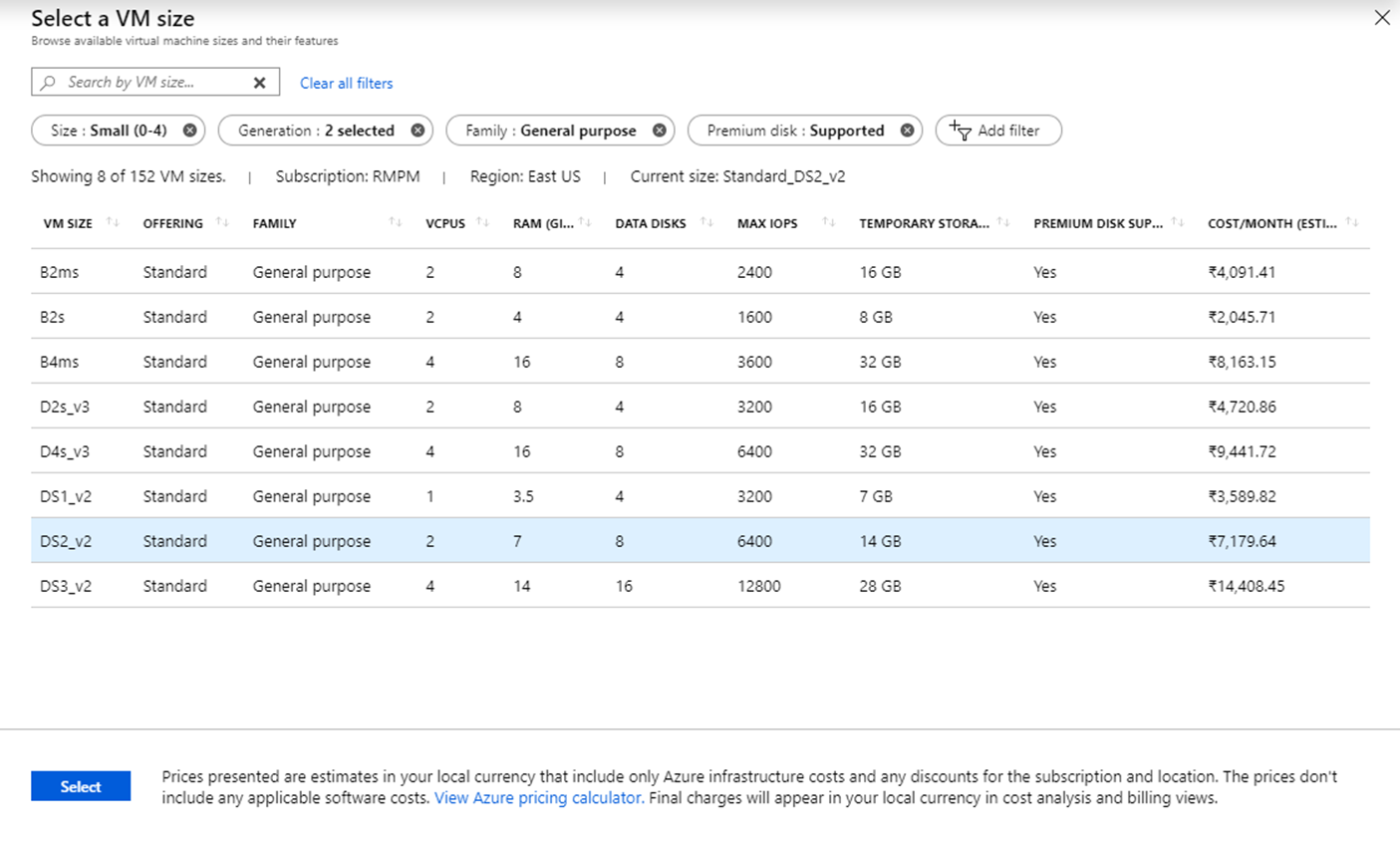Click the Clear all filters link

(x=346, y=83)
